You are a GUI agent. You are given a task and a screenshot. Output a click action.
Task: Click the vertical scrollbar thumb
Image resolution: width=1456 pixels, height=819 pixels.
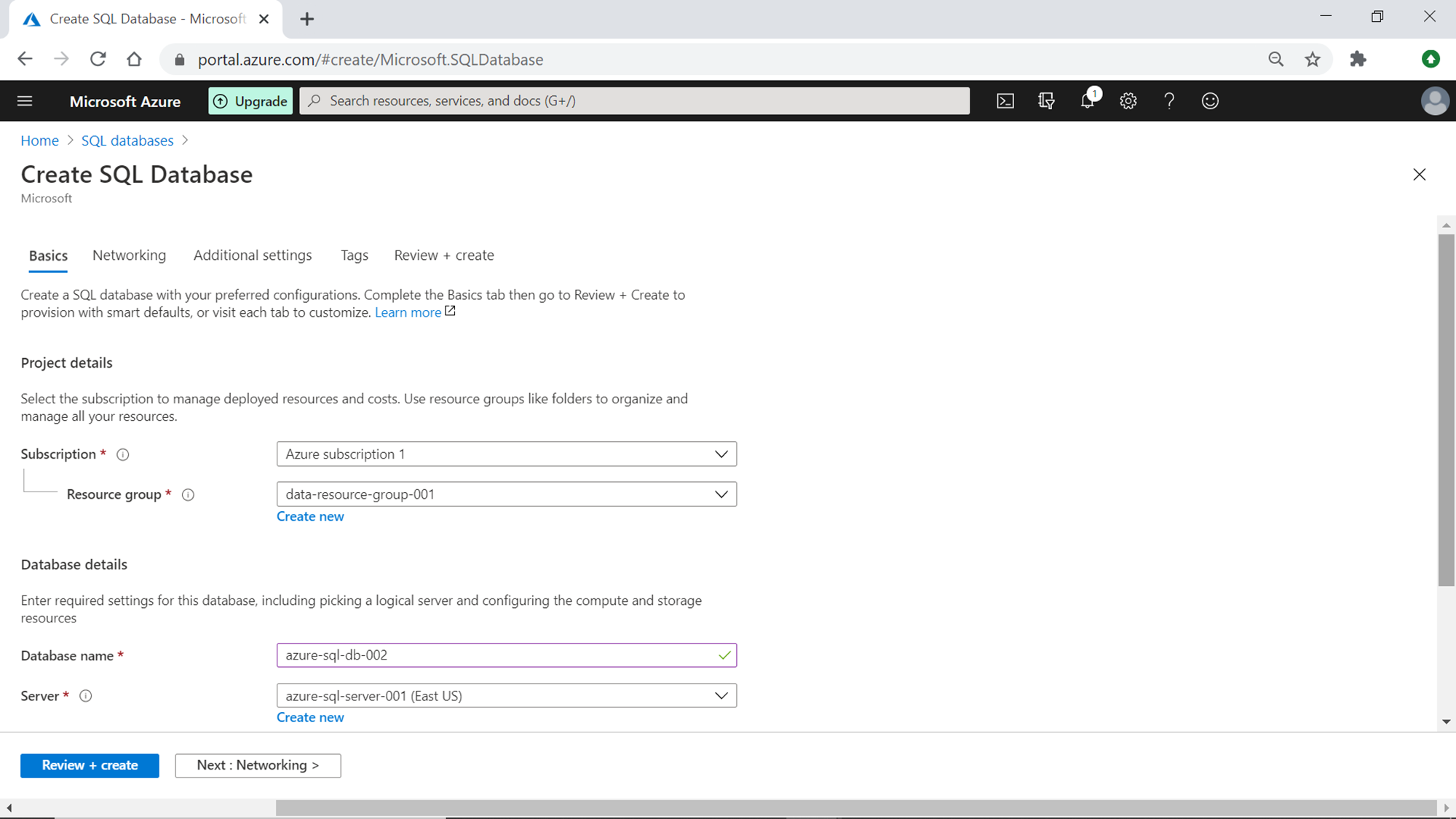point(1446,408)
